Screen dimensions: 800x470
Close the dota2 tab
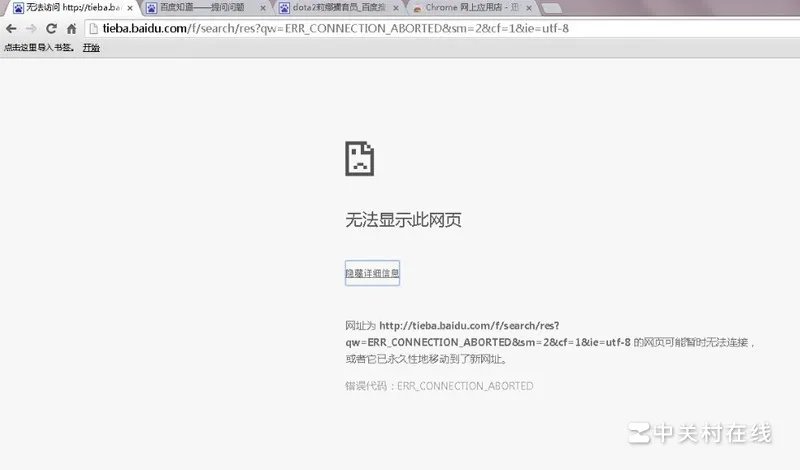(x=395, y=8)
